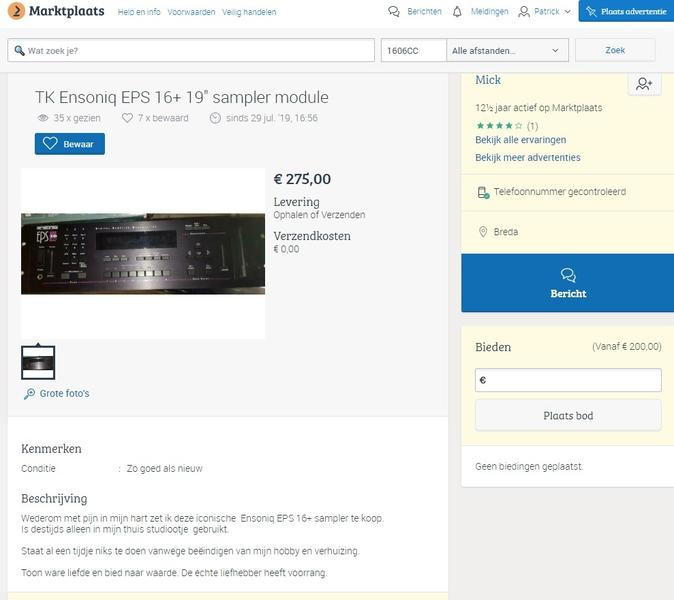Image resolution: width=674 pixels, height=600 pixels.
Task: Open seller name Mick
Action: tap(488, 80)
